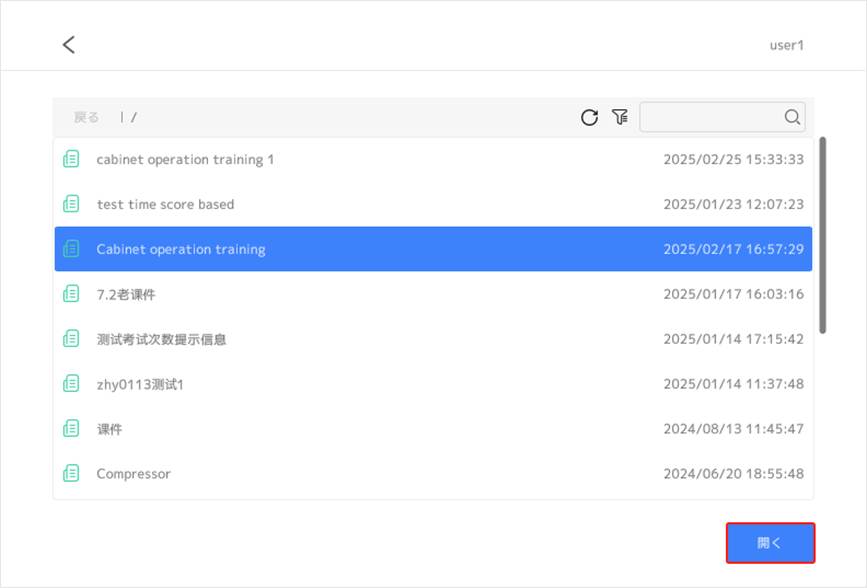
Task: Select the test time score based item
Action: [434, 204]
